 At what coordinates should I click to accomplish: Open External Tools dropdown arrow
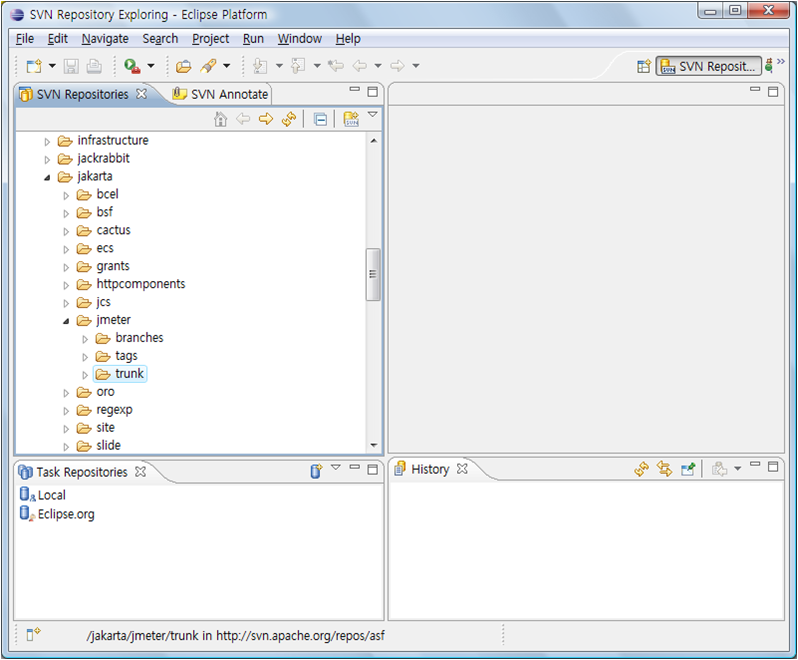(151, 66)
